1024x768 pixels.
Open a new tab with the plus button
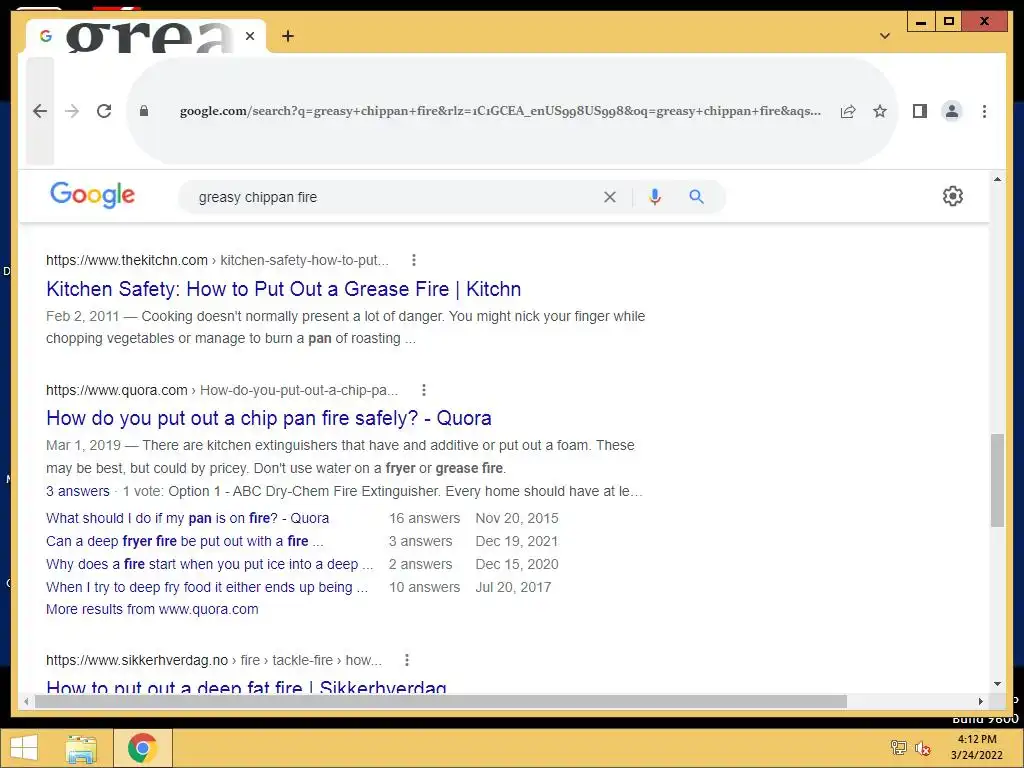point(288,36)
